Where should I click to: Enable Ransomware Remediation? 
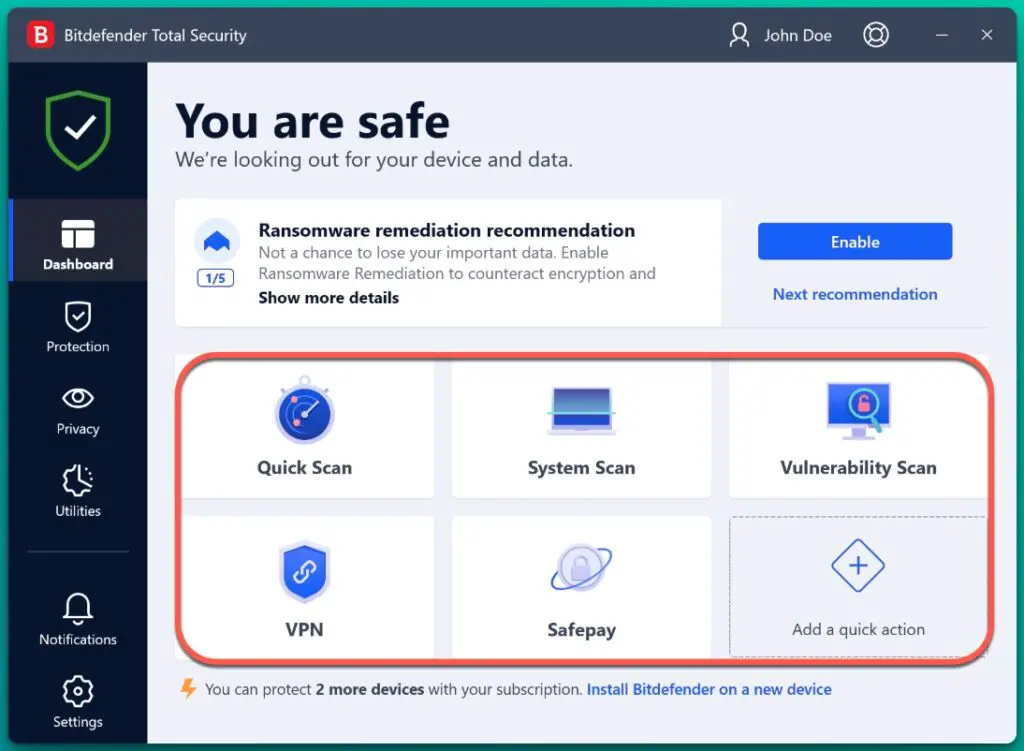[854, 241]
